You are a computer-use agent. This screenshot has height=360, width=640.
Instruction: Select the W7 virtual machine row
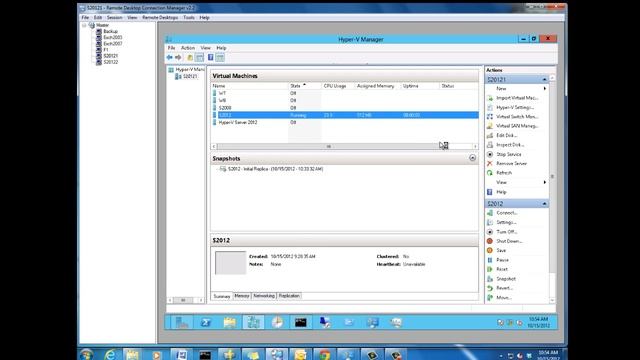click(345, 93)
